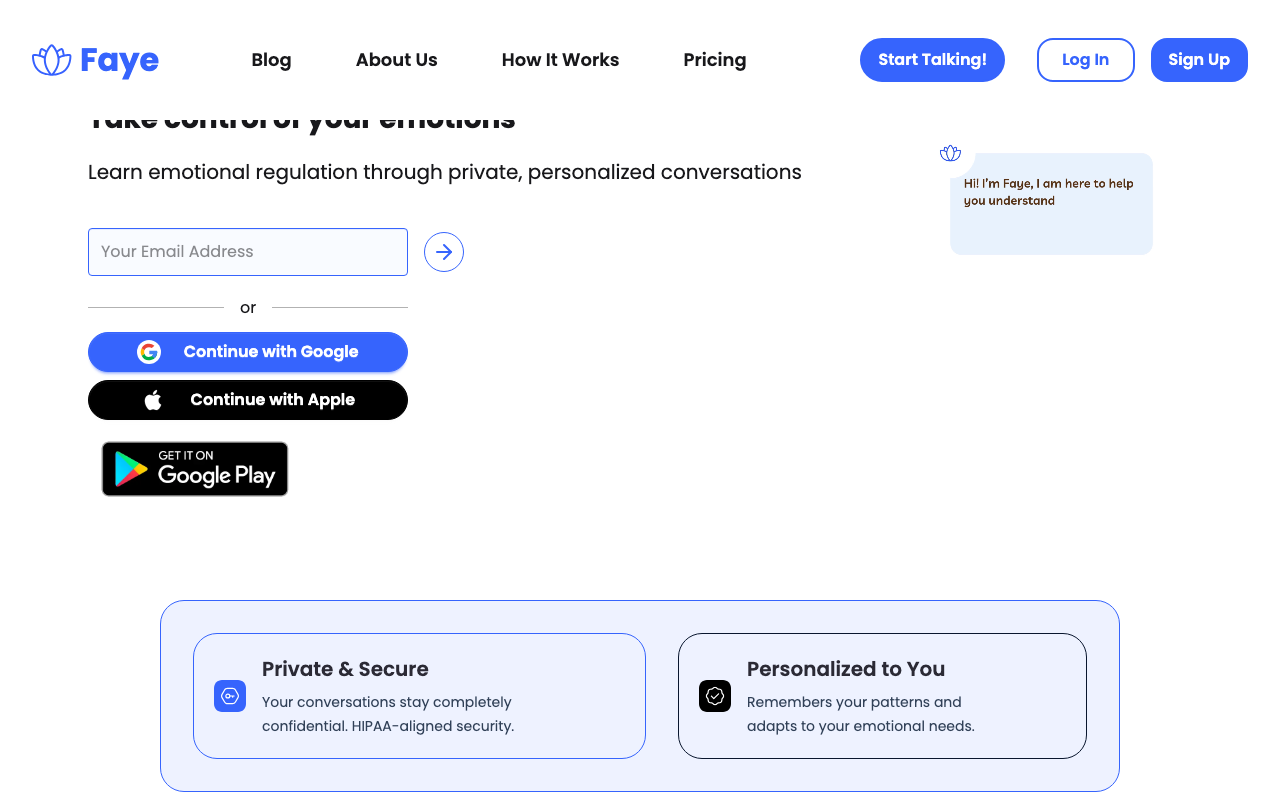Open the Get it on Google Play badge
The width and height of the screenshot is (1280, 800).
coord(195,469)
